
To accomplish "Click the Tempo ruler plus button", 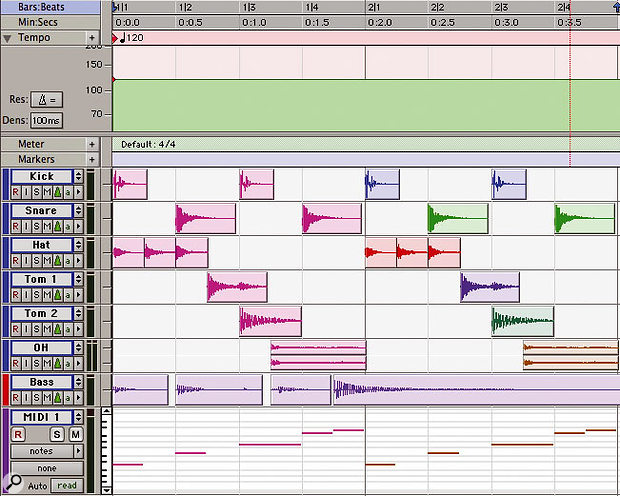I will click(92, 38).
